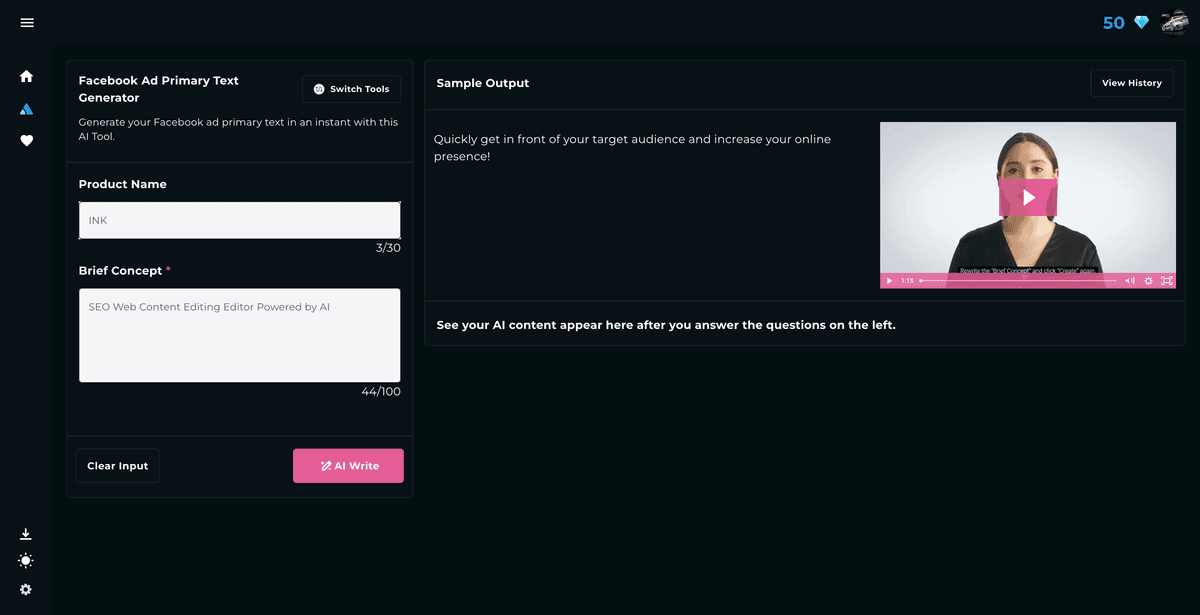Click the Clear Input button
The width and height of the screenshot is (1200, 615).
click(x=117, y=465)
